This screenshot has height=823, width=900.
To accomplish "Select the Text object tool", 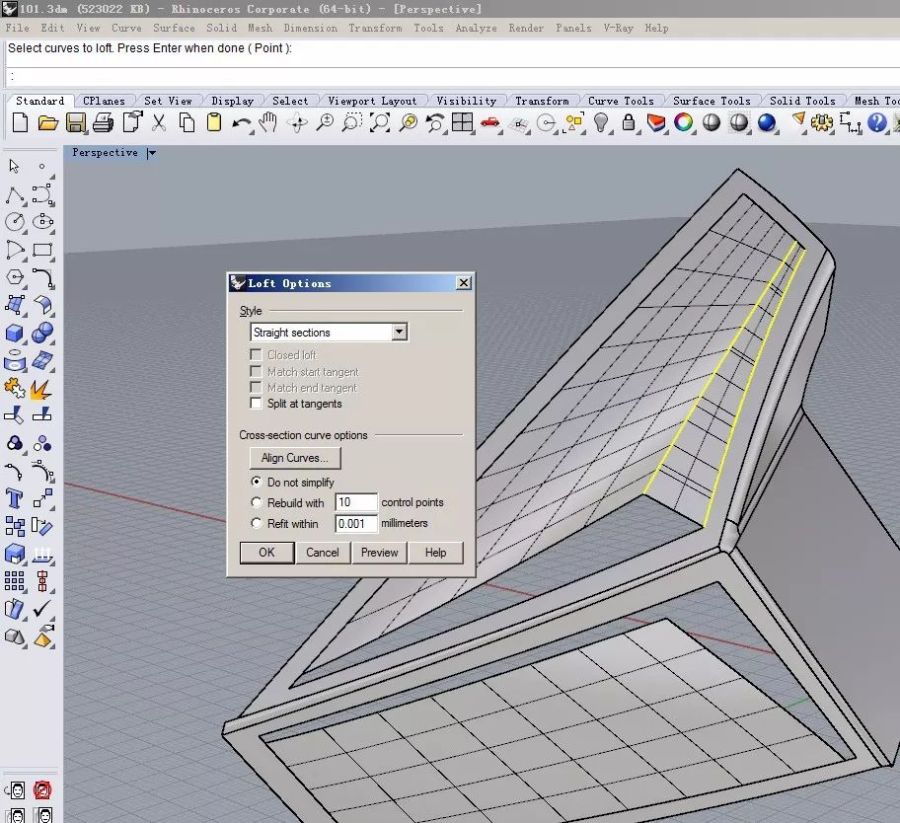I will (x=15, y=498).
